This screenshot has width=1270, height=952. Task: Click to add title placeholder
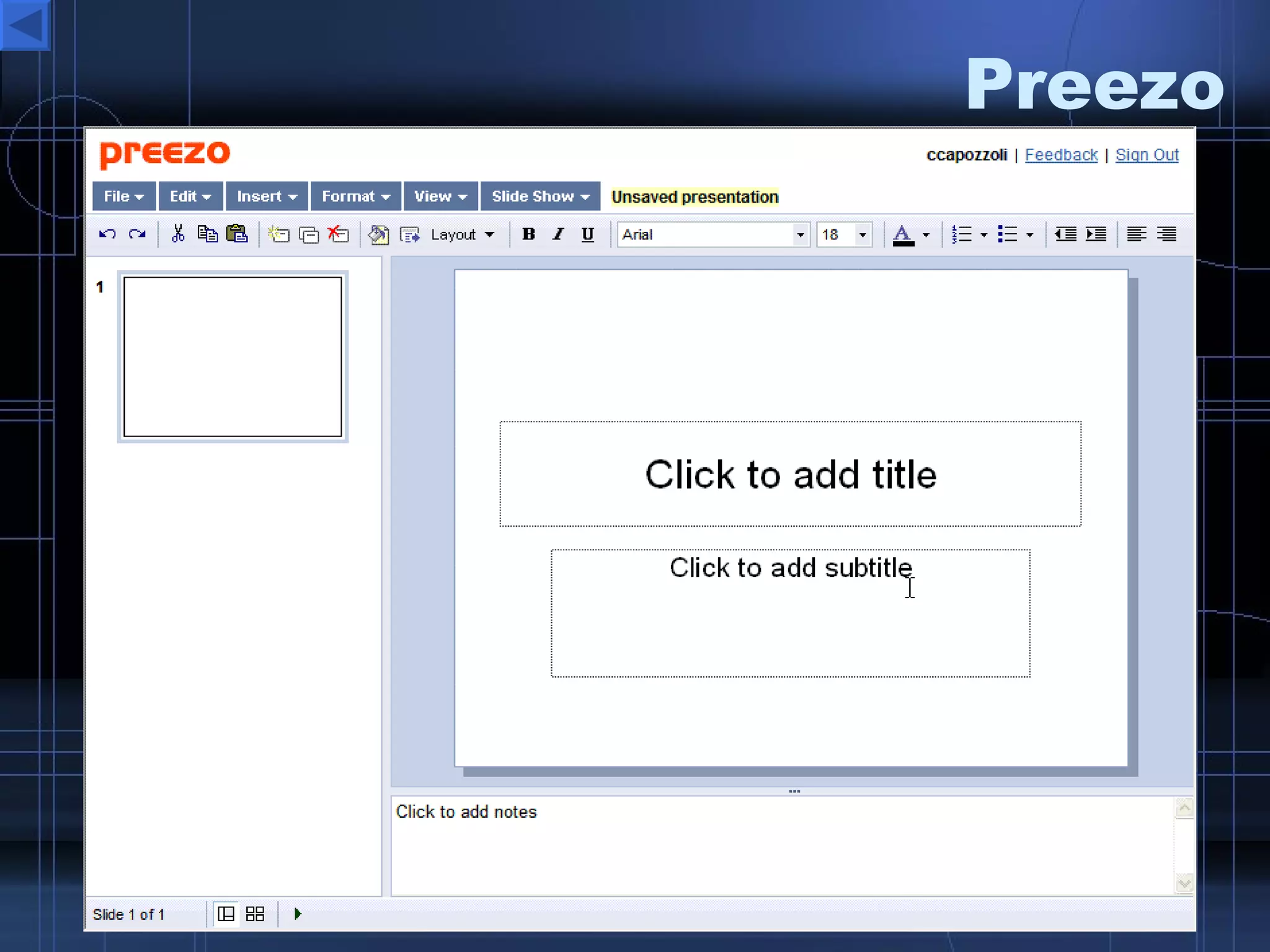(x=790, y=474)
